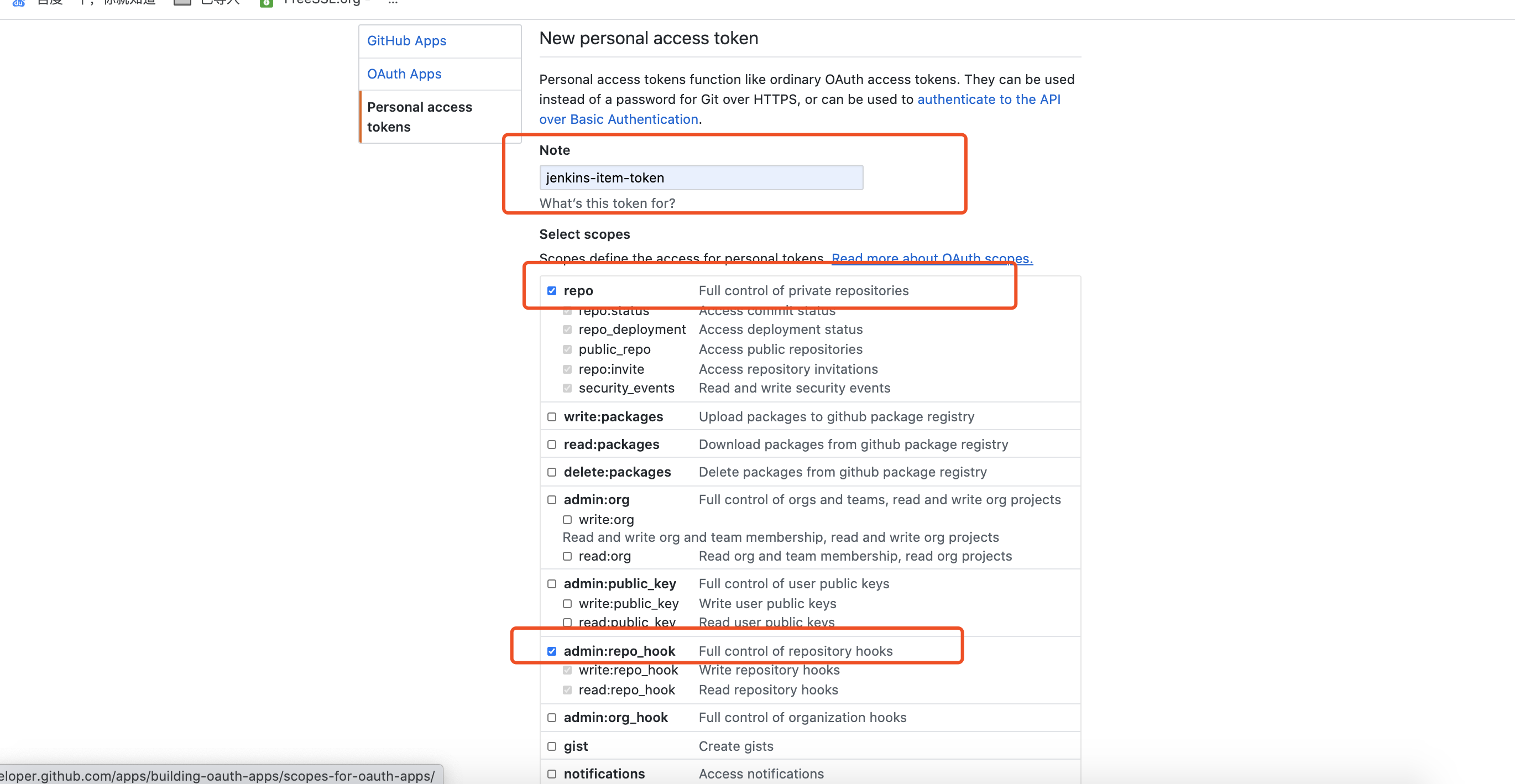
Task: Tick the delete:packages scope
Action: tap(552, 472)
